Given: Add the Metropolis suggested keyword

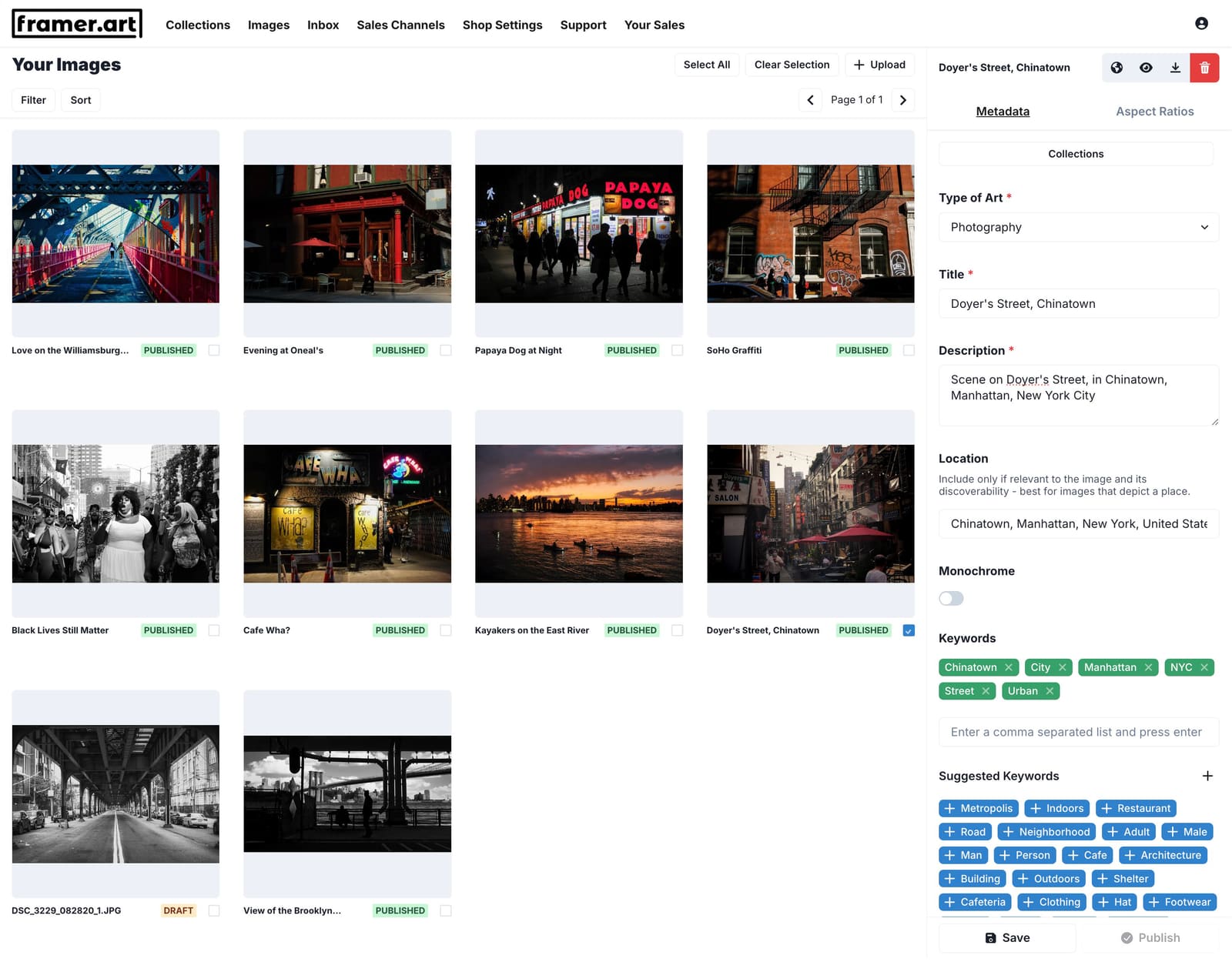Looking at the screenshot, I should coord(979,808).
